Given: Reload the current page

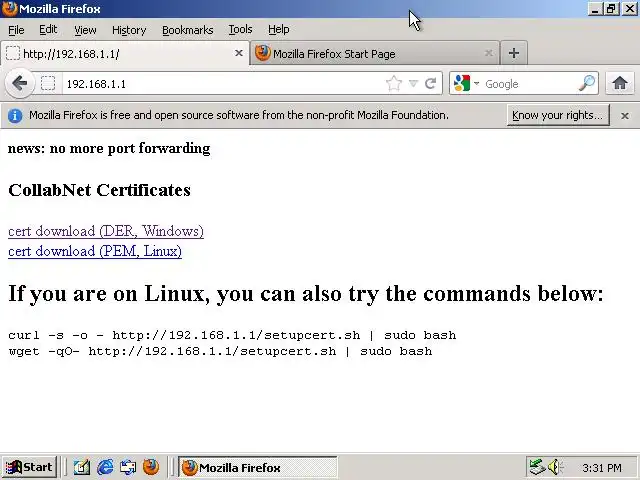Looking at the screenshot, I should pyautogui.click(x=430, y=84).
